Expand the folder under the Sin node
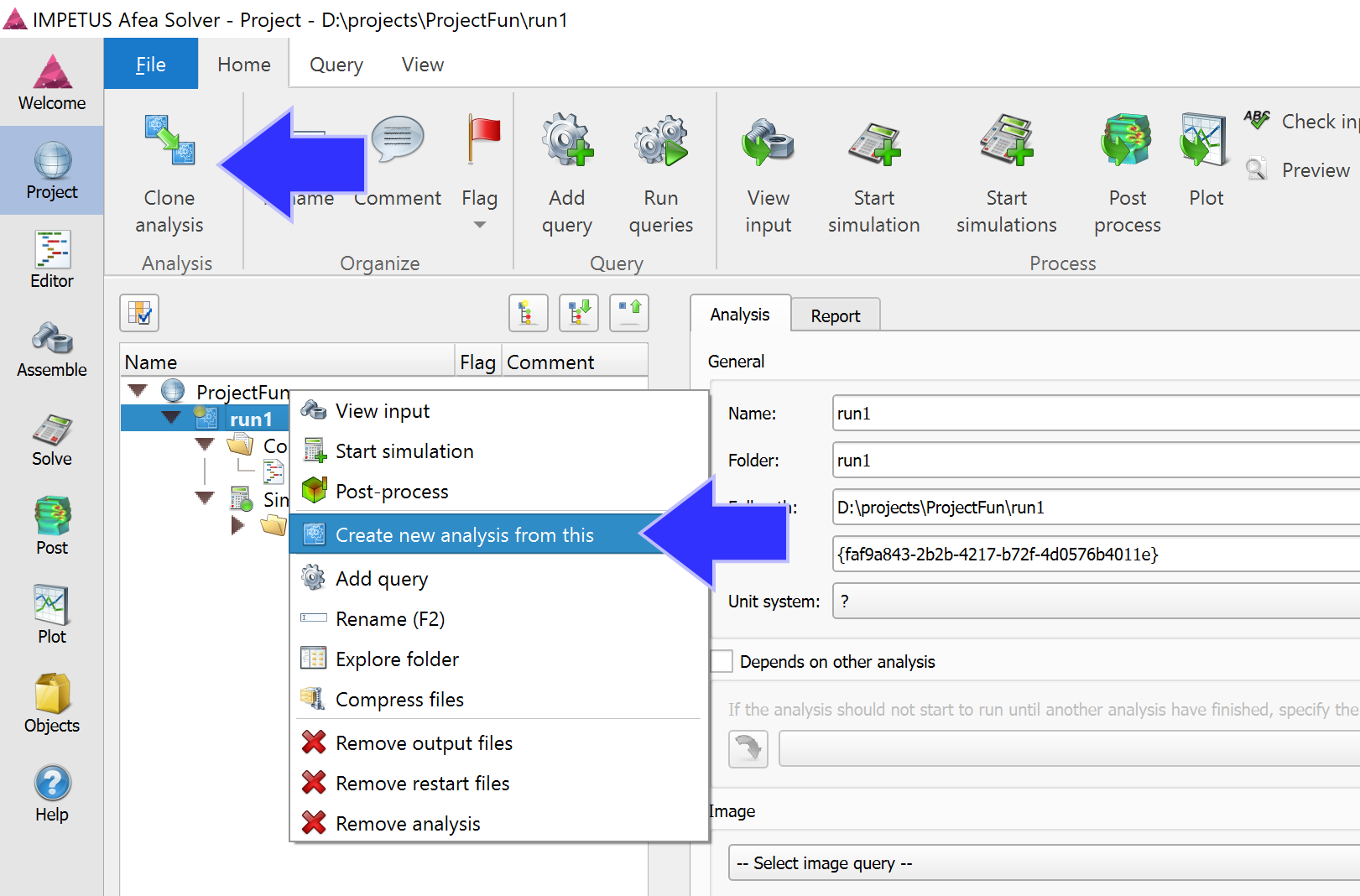Viewport: 1360px width, 896px height. (x=237, y=525)
